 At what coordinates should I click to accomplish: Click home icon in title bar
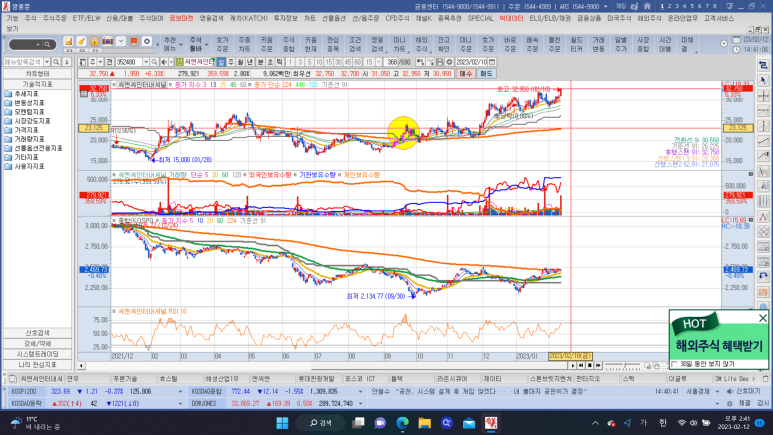[x=647, y=6]
